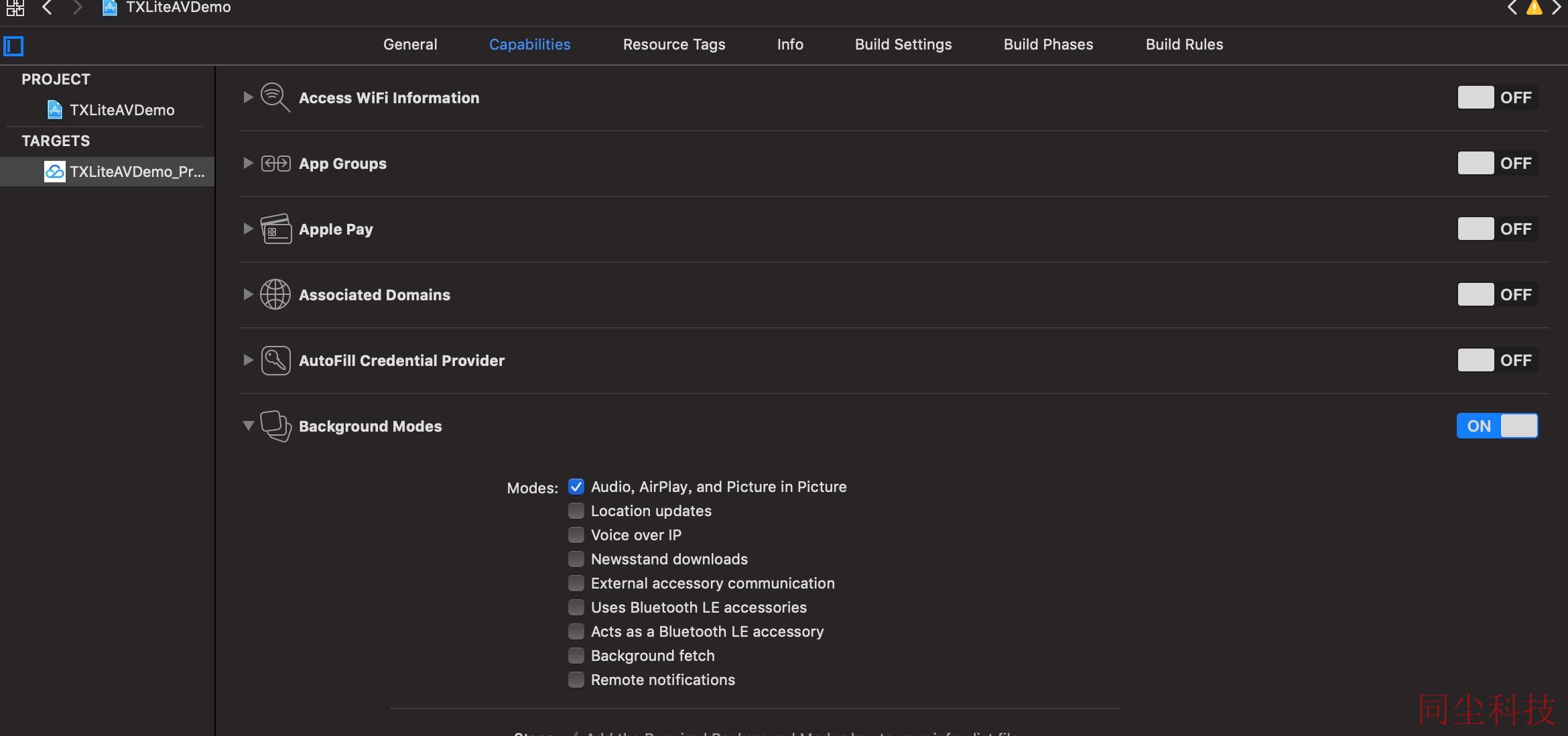The image size is (1568, 736).
Task: Open the Resource Tags tab
Action: [x=674, y=44]
